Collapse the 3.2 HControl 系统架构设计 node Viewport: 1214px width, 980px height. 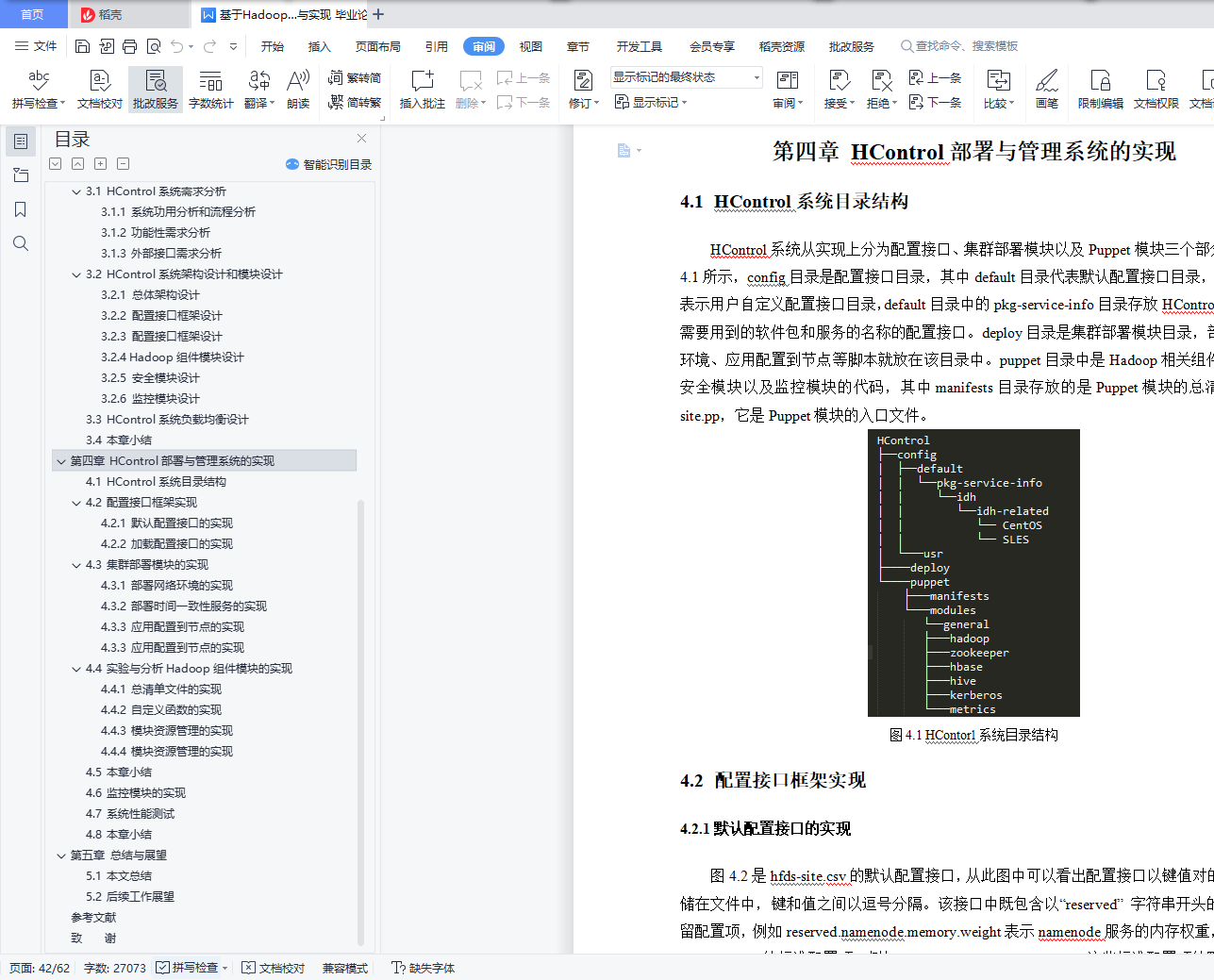[x=76, y=274]
